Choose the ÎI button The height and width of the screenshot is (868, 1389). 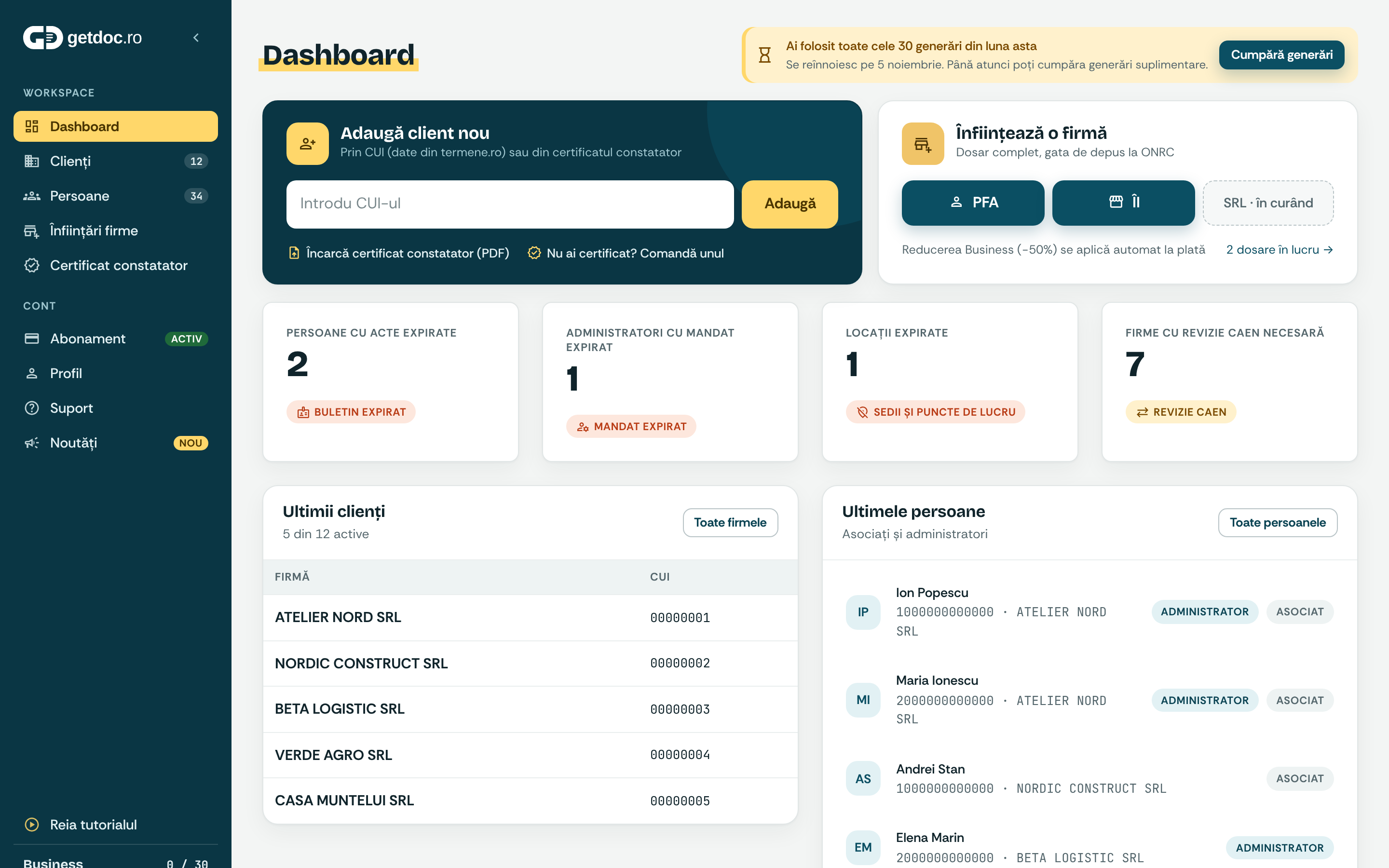point(1123,203)
